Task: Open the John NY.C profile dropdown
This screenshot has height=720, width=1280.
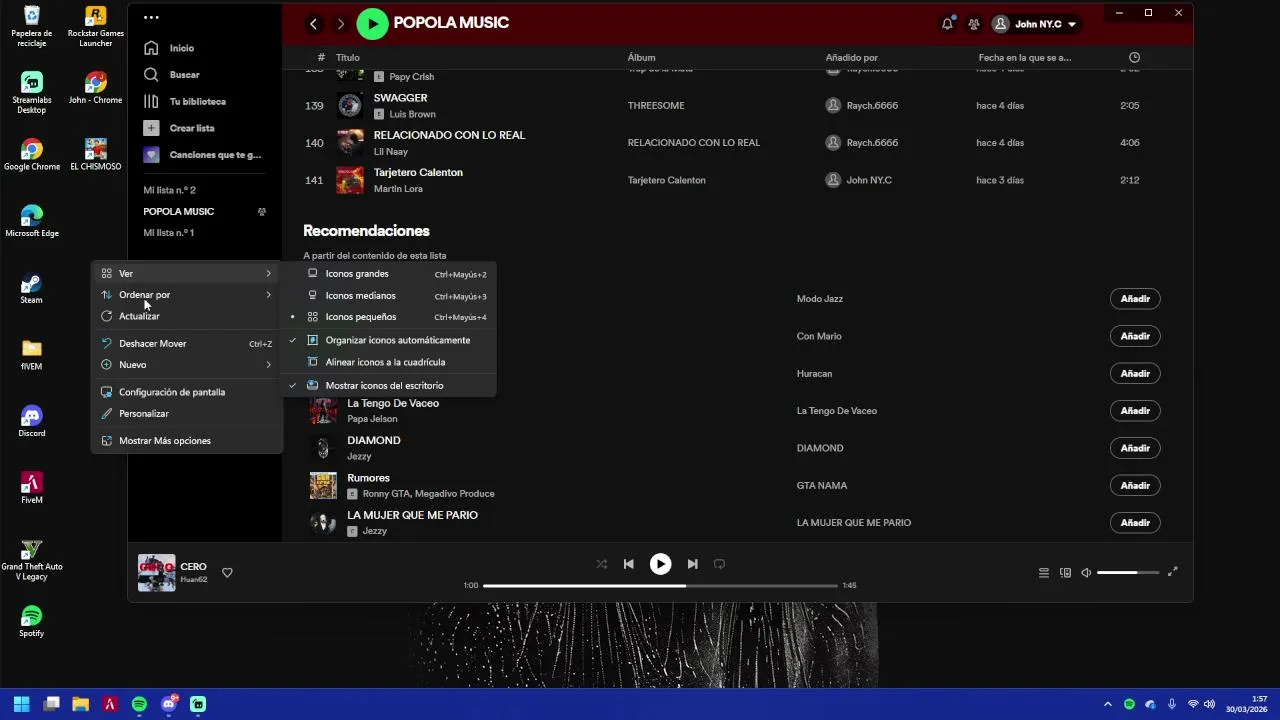Action: (x=1035, y=24)
